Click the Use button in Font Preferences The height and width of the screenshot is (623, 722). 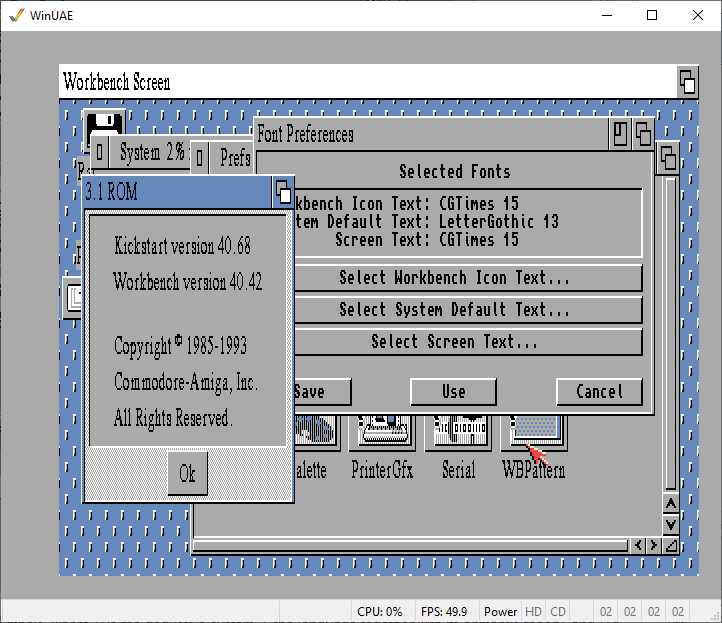point(454,392)
